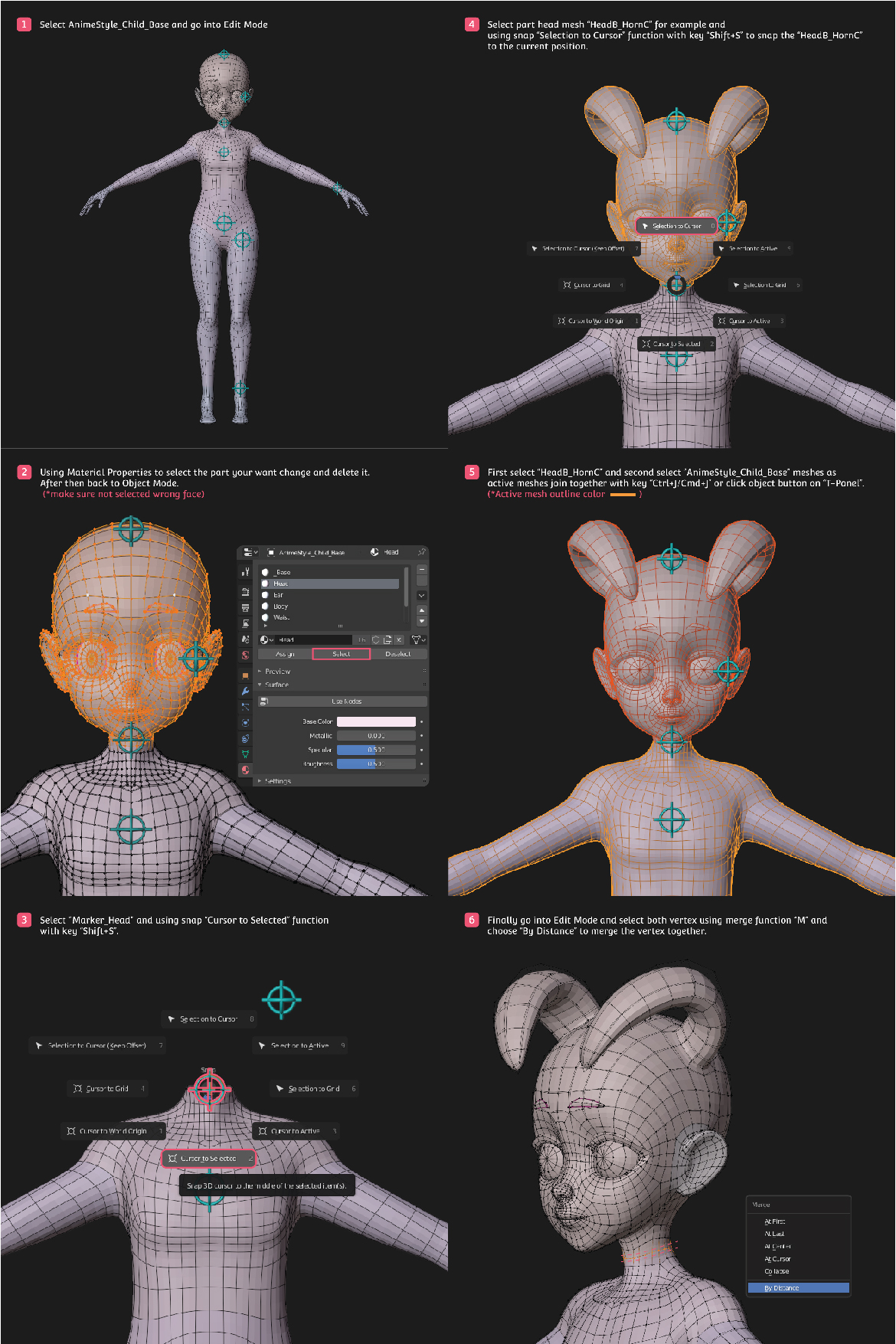Click Cursor to Active in lower-left pie

click(x=297, y=1131)
